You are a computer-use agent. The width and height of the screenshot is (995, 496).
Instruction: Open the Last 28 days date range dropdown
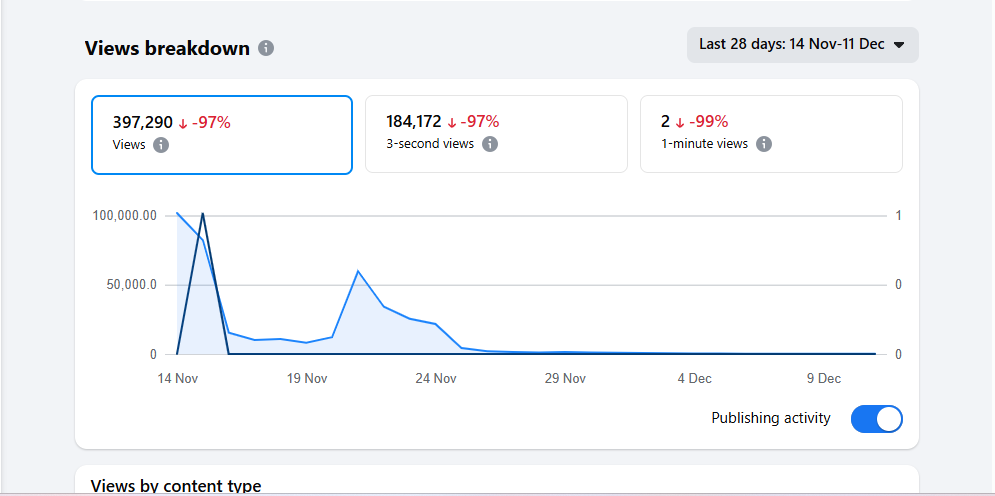pos(802,45)
